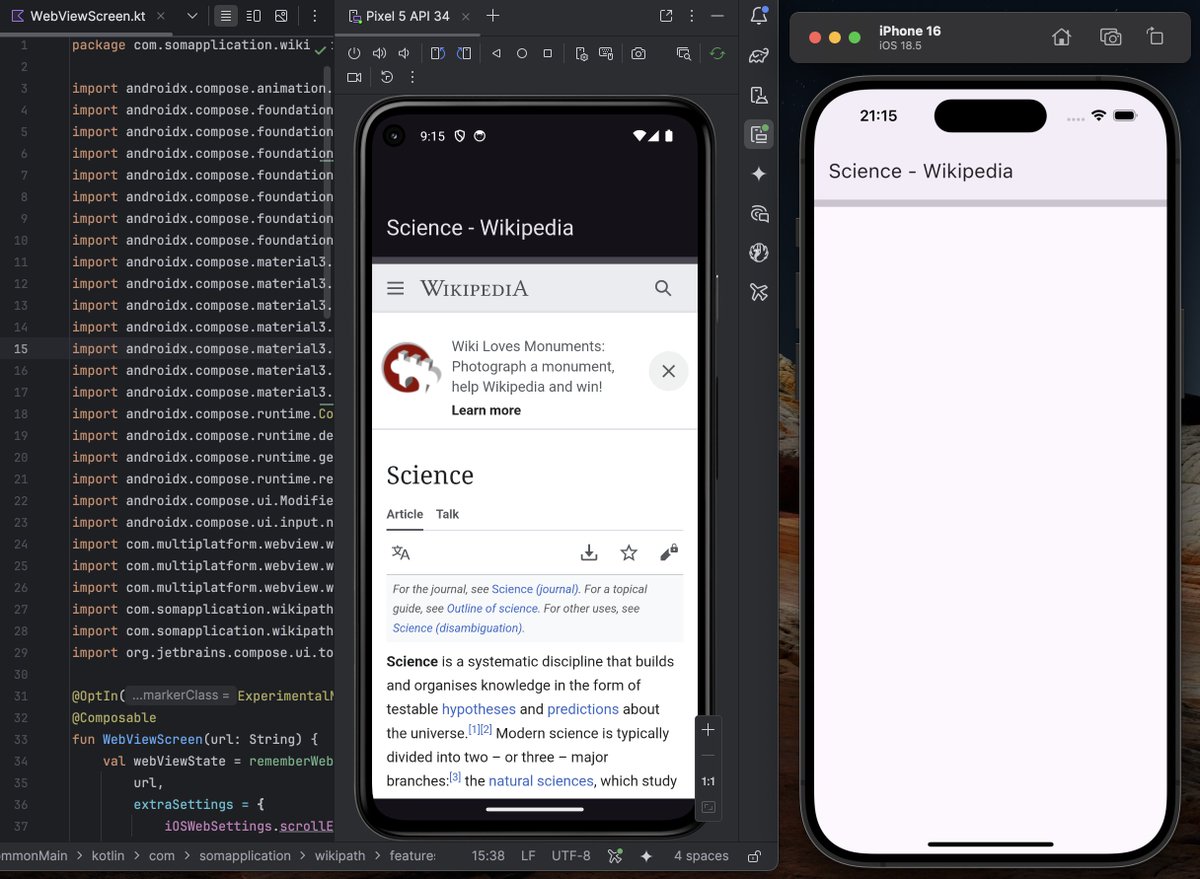Open the Gradle panel via the elephant icon
Viewport: 1200px width, 879px height.
pos(758,56)
